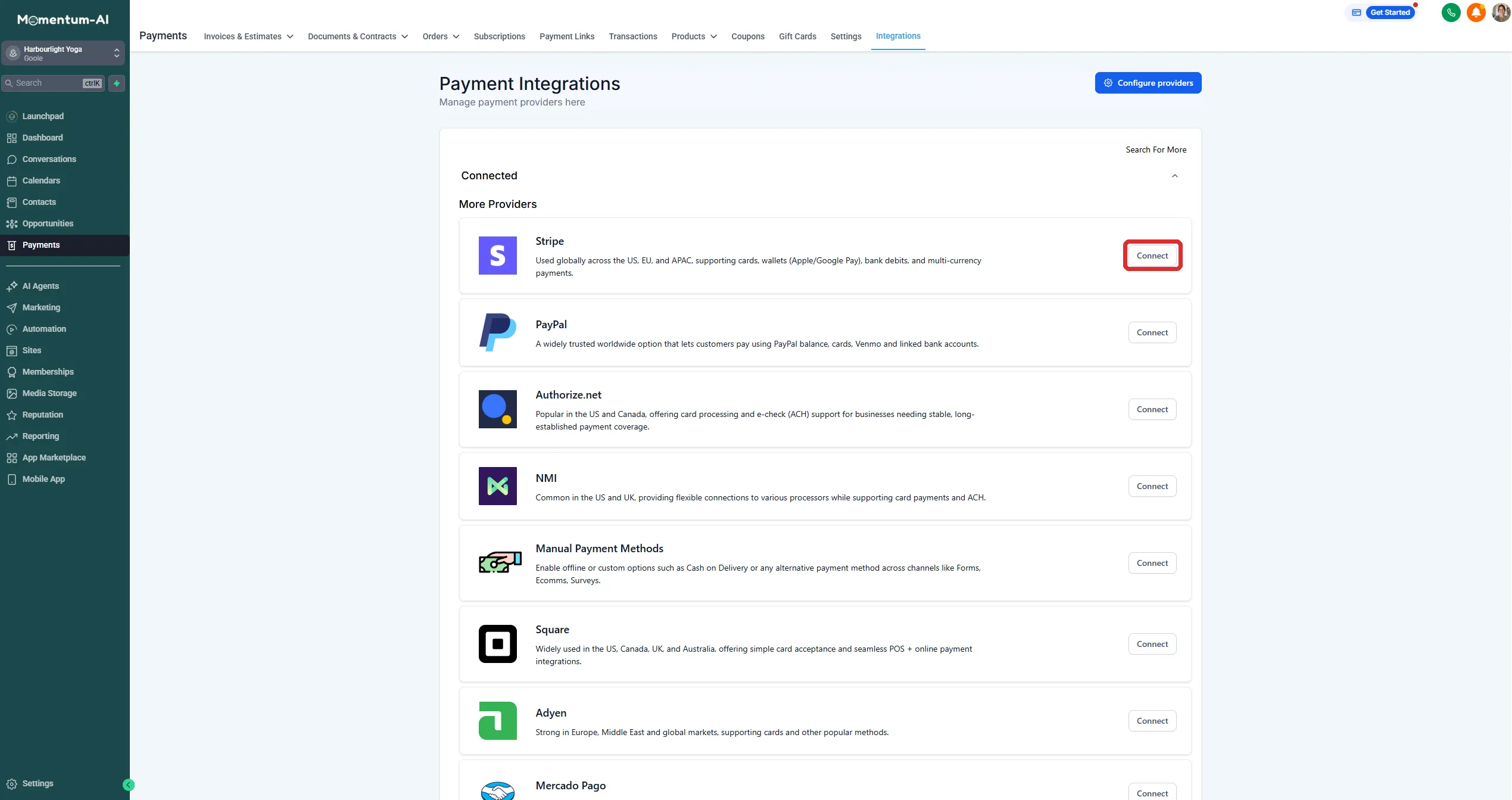Viewport: 1512px width, 800px height.
Task: Connect the Adyen provider
Action: point(1152,721)
